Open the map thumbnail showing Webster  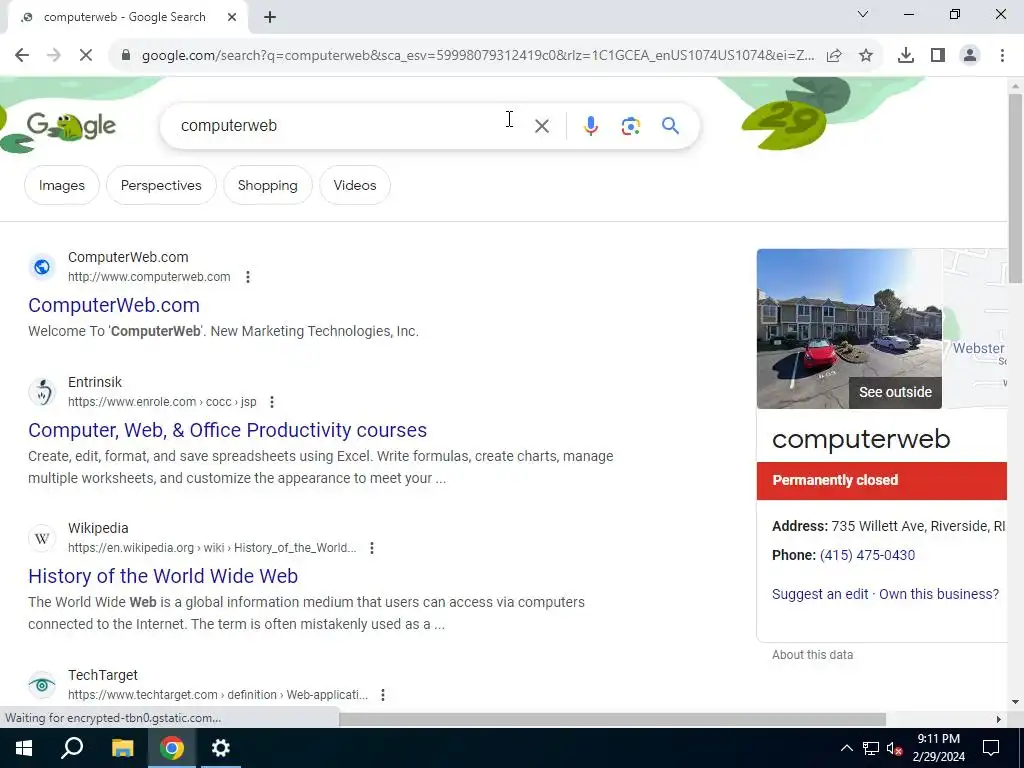[x=975, y=328]
